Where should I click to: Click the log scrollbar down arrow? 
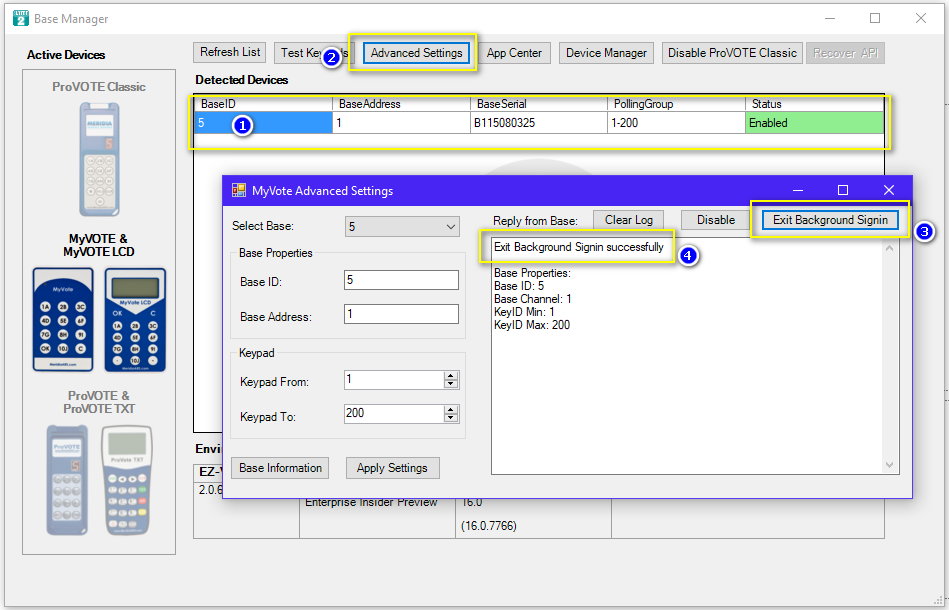point(889,465)
